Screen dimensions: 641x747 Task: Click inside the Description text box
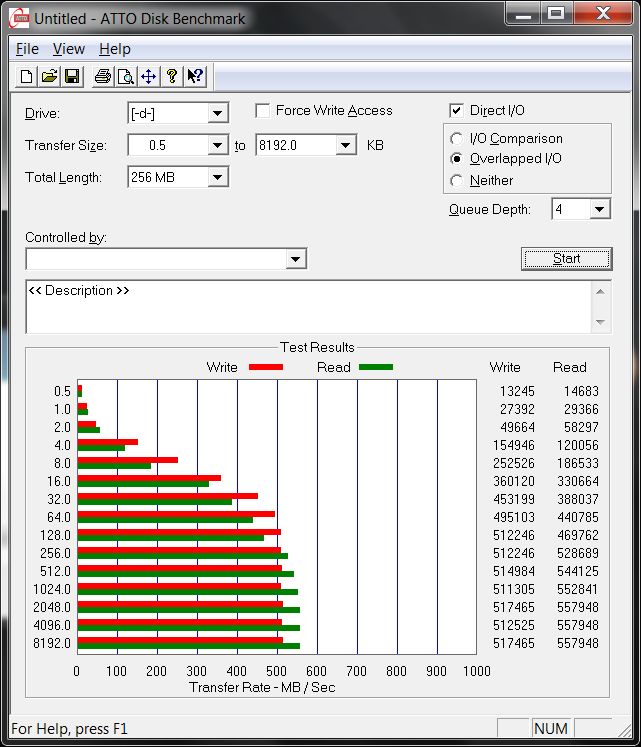click(x=308, y=307)
